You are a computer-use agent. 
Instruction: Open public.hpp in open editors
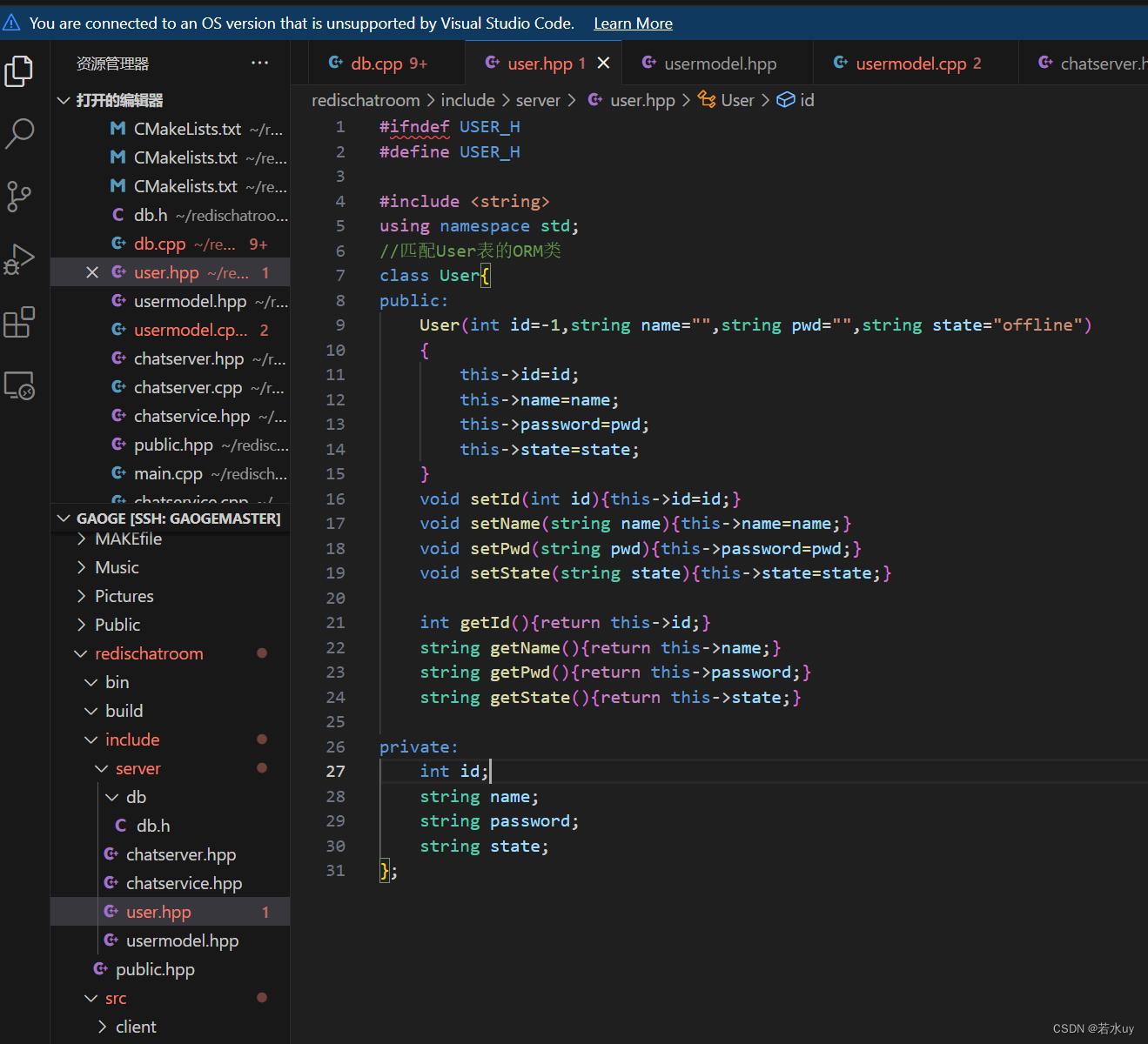coord(173,445)
